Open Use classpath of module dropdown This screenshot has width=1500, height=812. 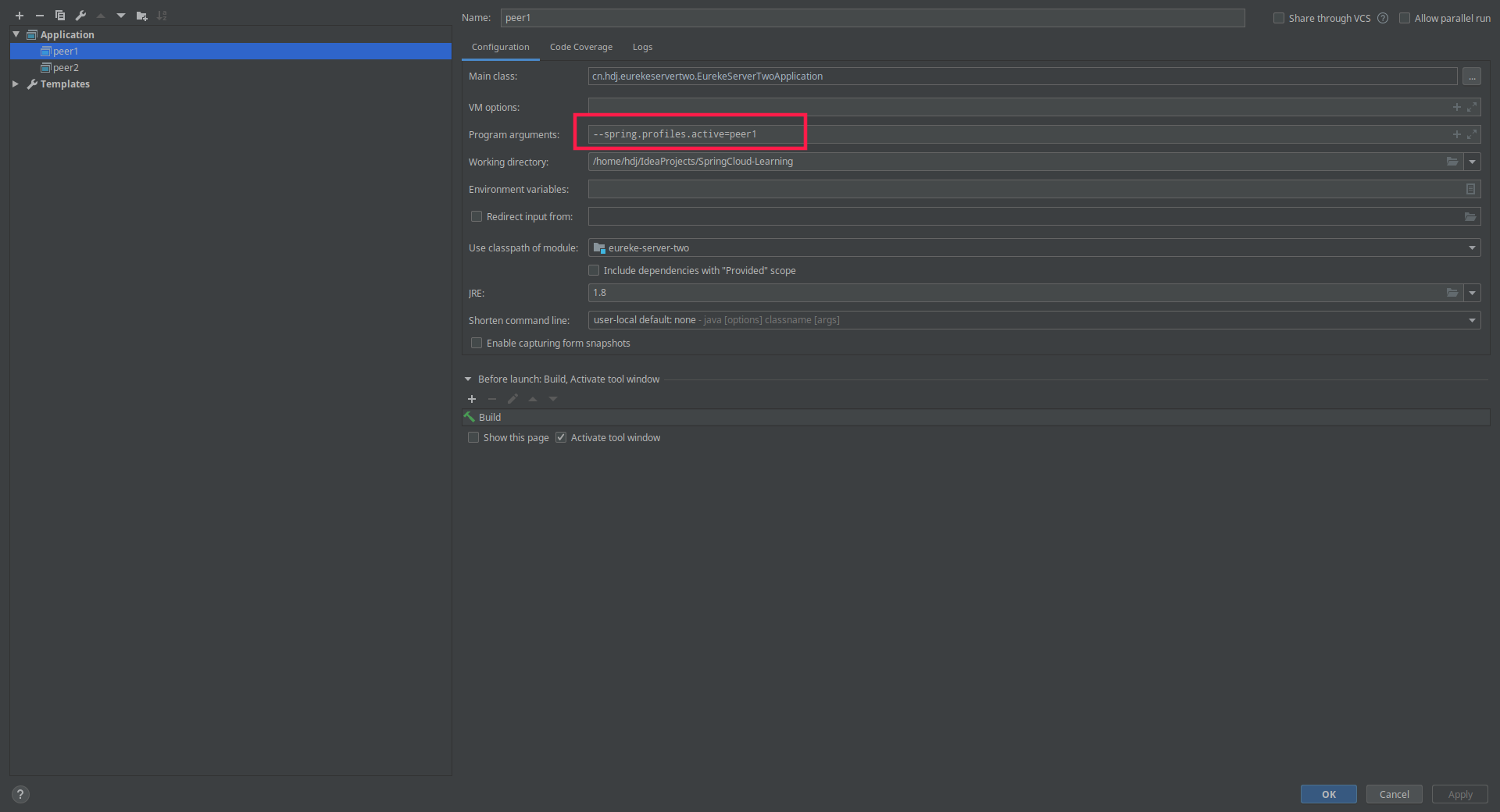pyautogui.click(x=1473, y=248)
